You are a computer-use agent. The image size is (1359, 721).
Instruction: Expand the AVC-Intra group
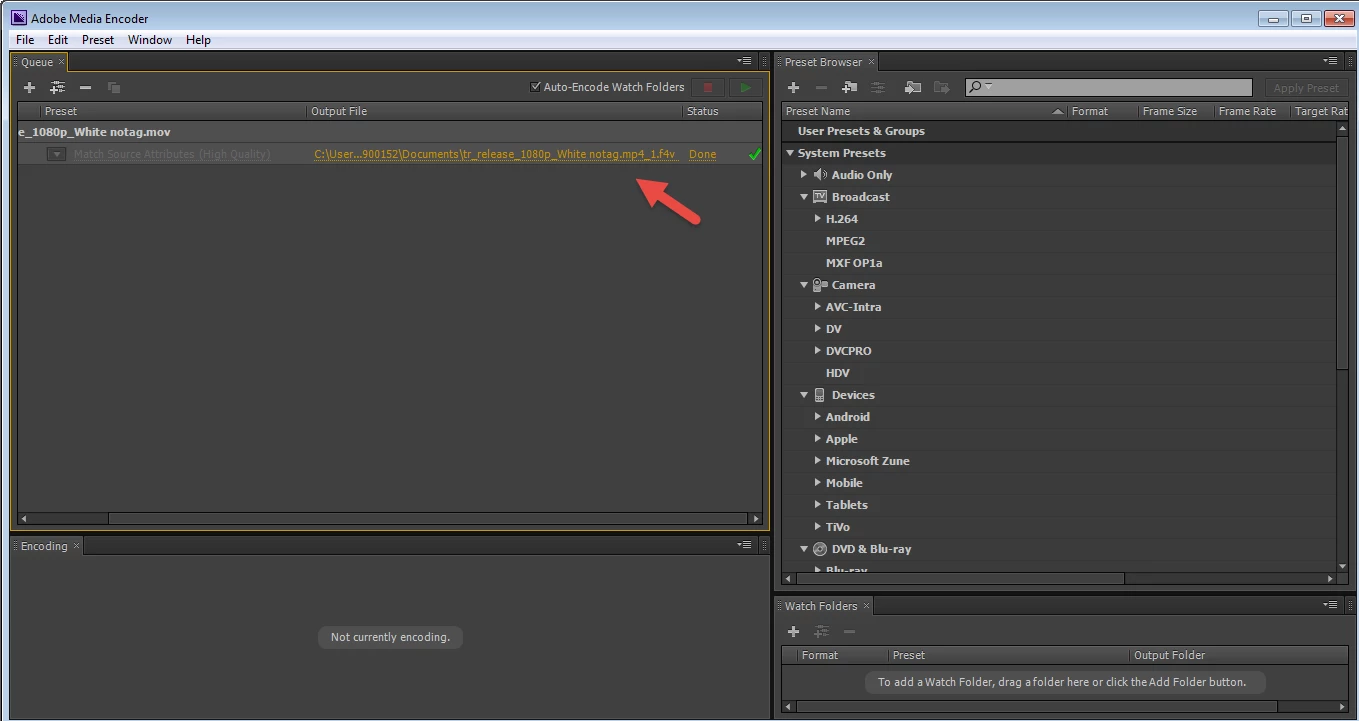pos(818,307)
